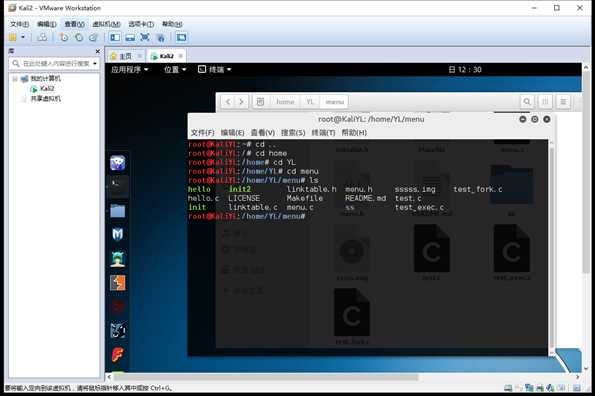Switch to Unity mode icon
This screenshot has height=396, width=595.
coord(161,37)
